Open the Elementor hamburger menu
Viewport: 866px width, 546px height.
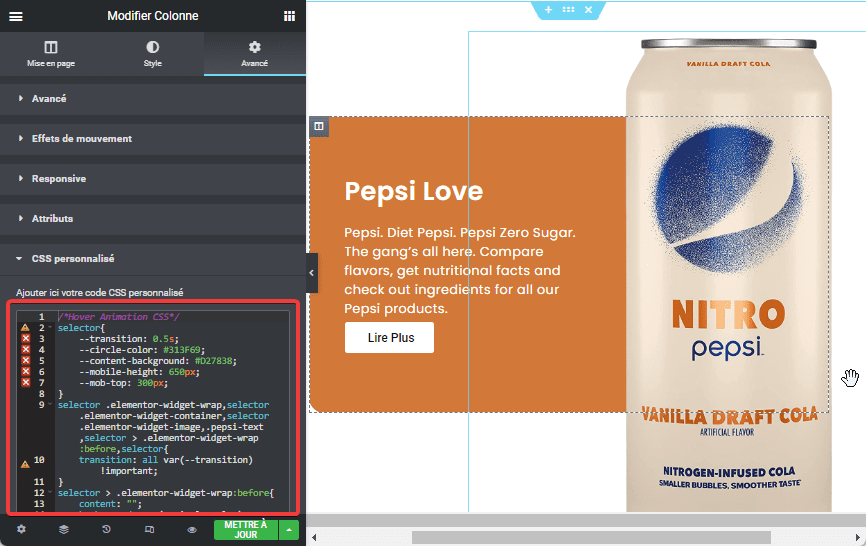tap(15, 17)
